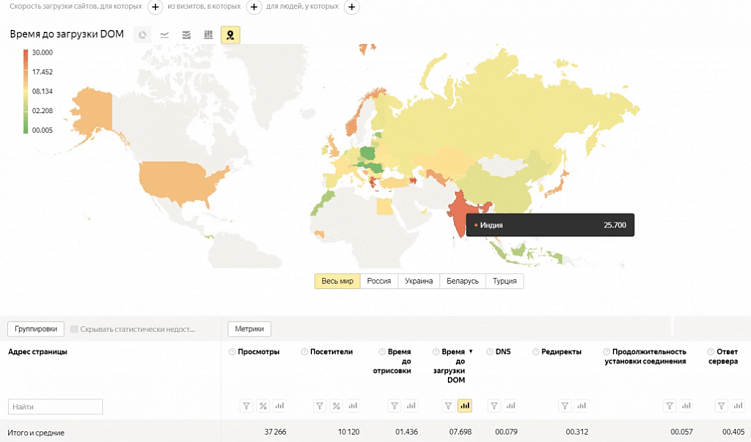Switch to column chart view
751x442 pixels.
point(208,35)
